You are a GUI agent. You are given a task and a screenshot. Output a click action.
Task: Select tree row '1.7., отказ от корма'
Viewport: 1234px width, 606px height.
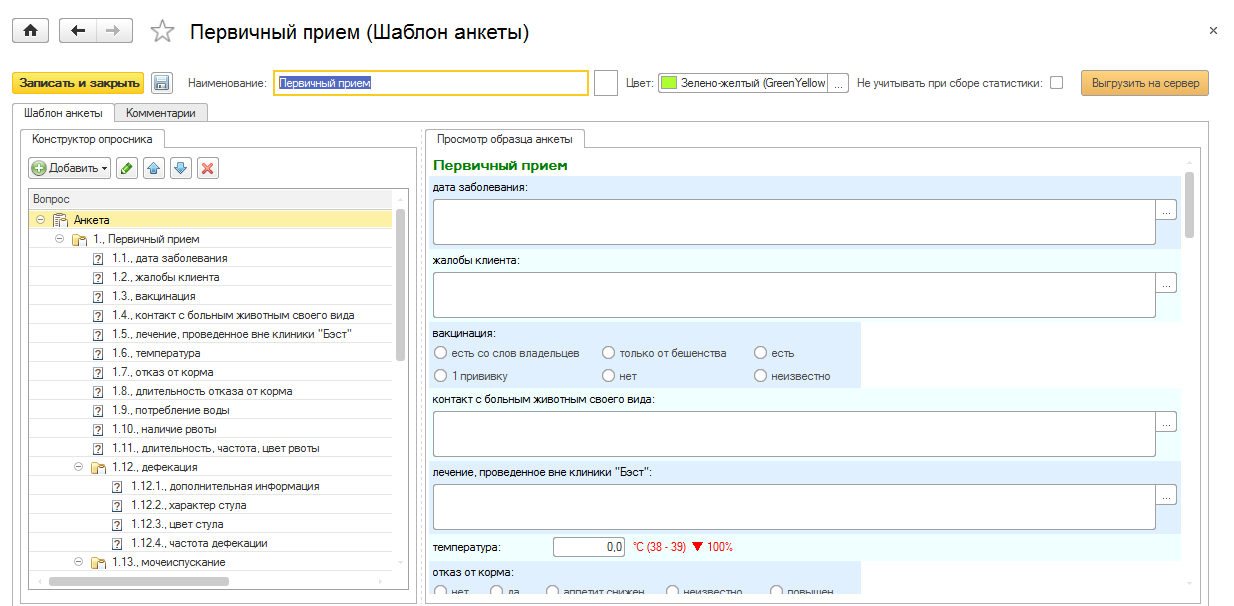point(212,372)
